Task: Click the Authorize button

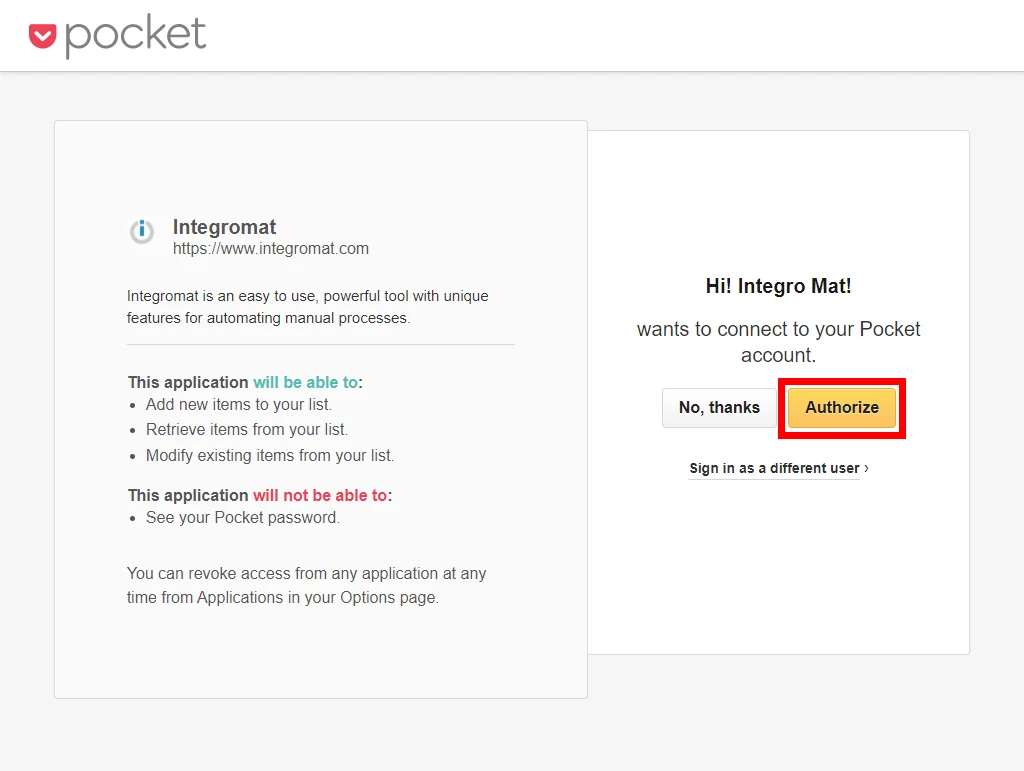Action: (842, 408)
